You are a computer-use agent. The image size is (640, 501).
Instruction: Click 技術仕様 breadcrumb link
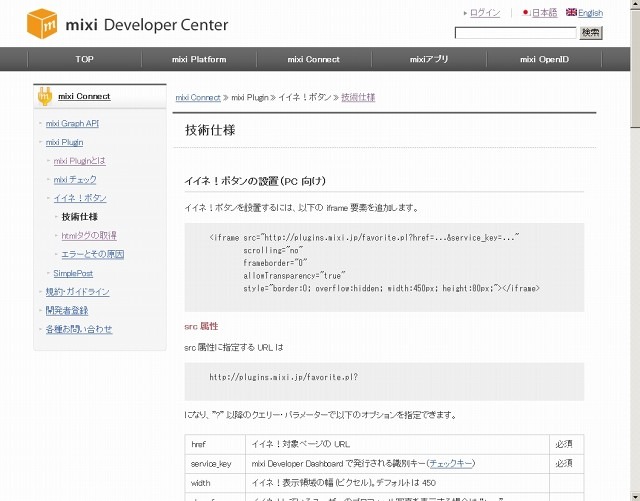pos(358,97)
